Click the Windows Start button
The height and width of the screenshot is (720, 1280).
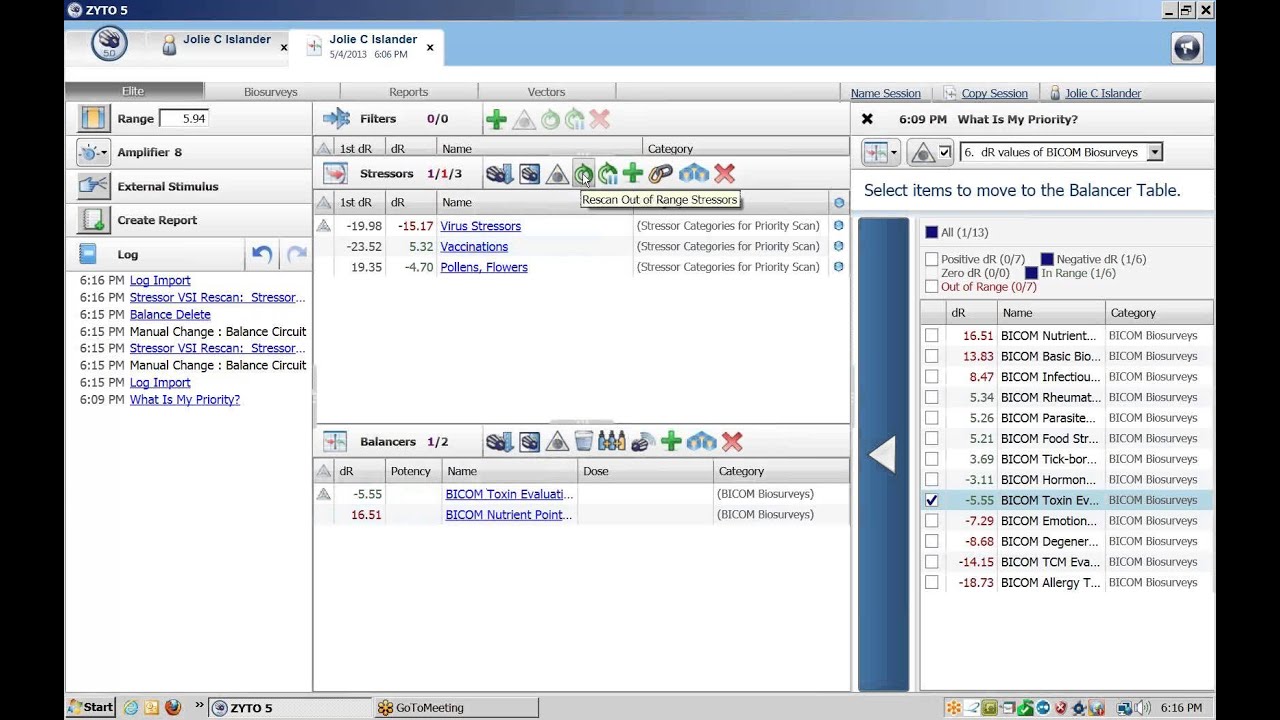(91, 707)
